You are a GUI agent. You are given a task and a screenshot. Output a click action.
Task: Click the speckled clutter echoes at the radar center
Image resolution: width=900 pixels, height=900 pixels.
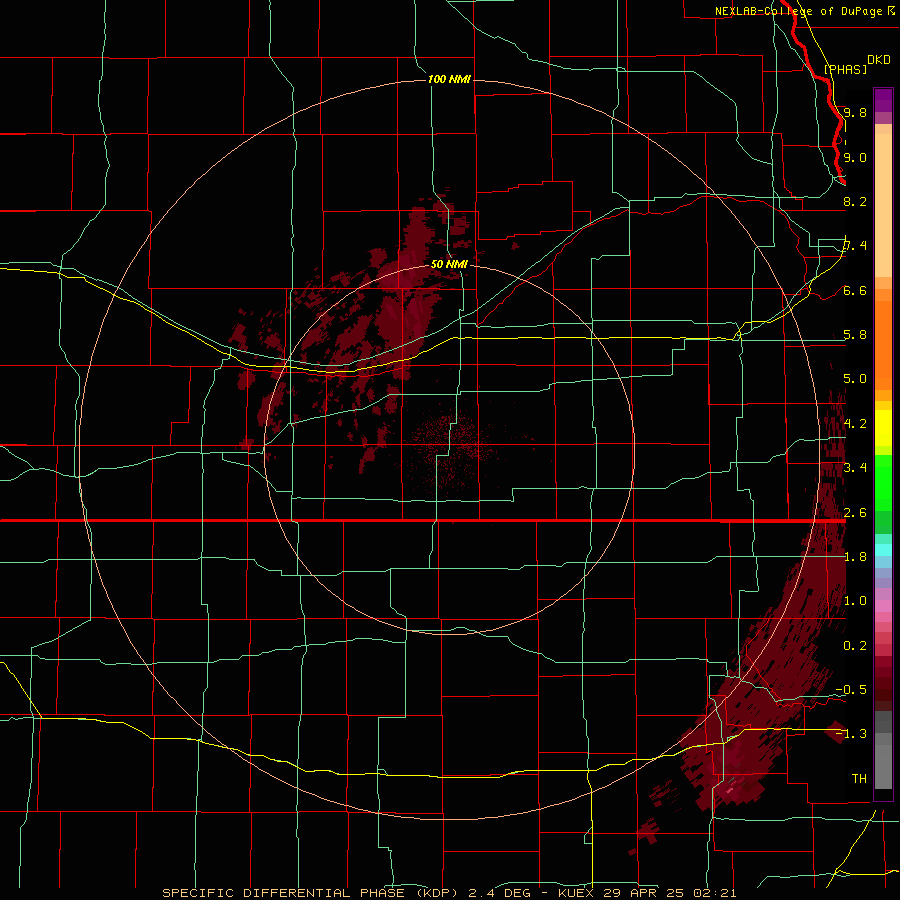pyautogui.click(x=453, y=447)
